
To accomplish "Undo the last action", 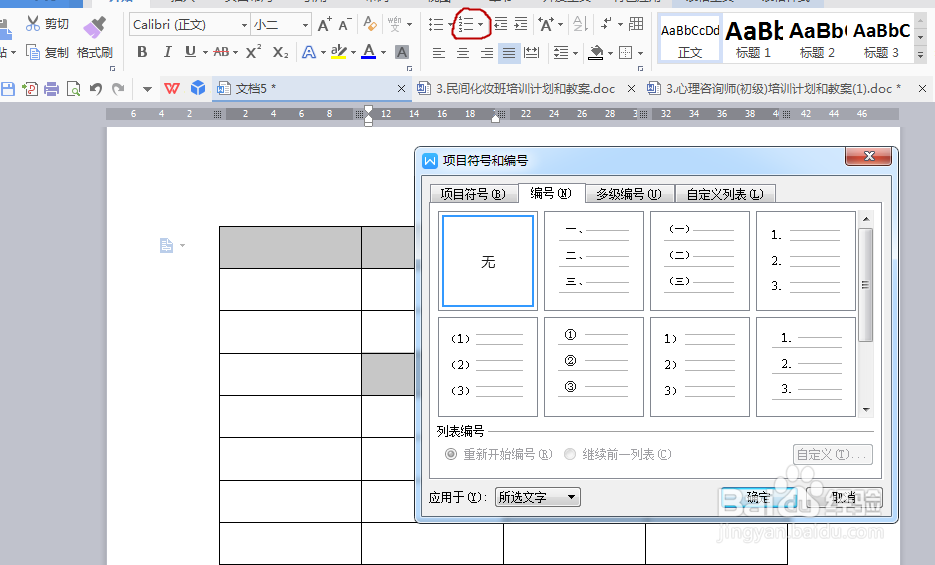I will 96,89.
